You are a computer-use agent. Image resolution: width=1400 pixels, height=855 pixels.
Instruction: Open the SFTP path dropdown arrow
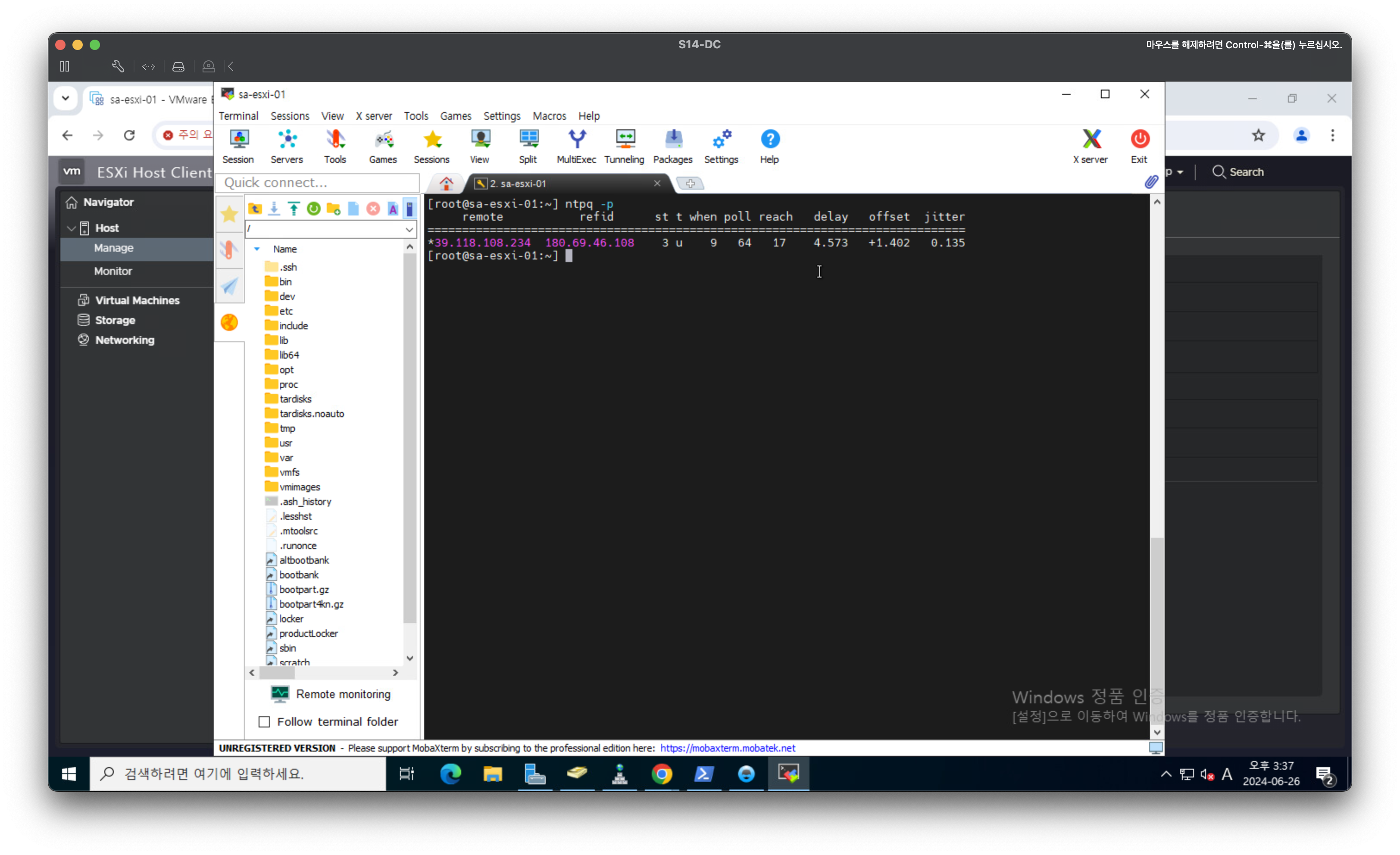[409, 230]
